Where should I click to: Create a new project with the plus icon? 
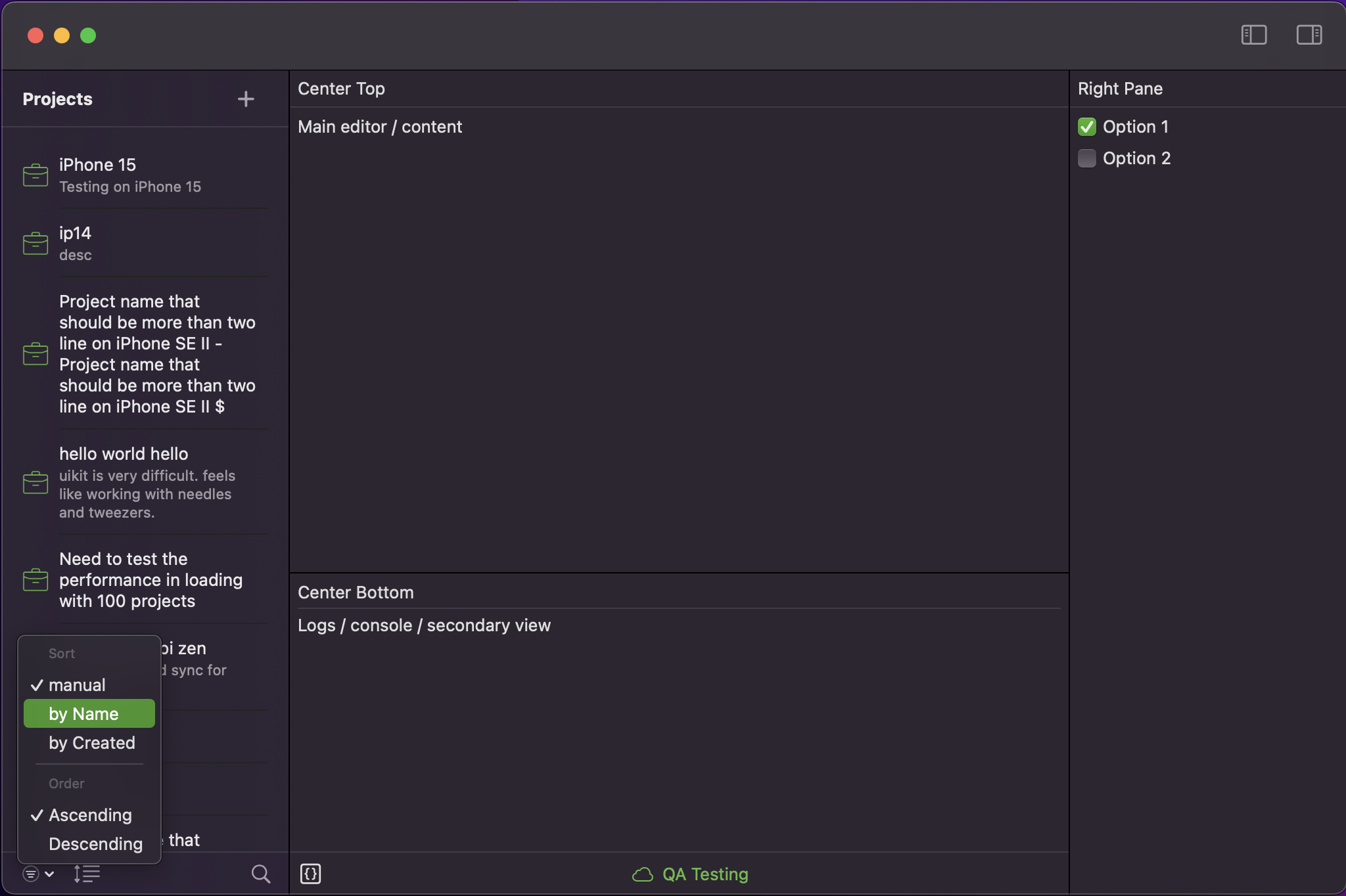[244, 99]
